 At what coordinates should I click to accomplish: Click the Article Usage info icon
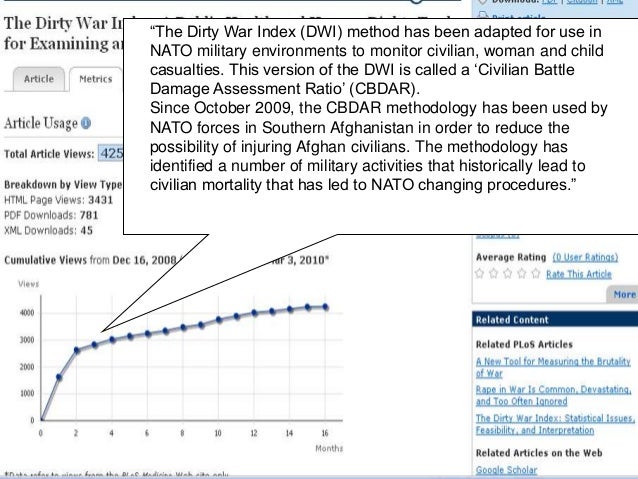click(x=86, y=123)
